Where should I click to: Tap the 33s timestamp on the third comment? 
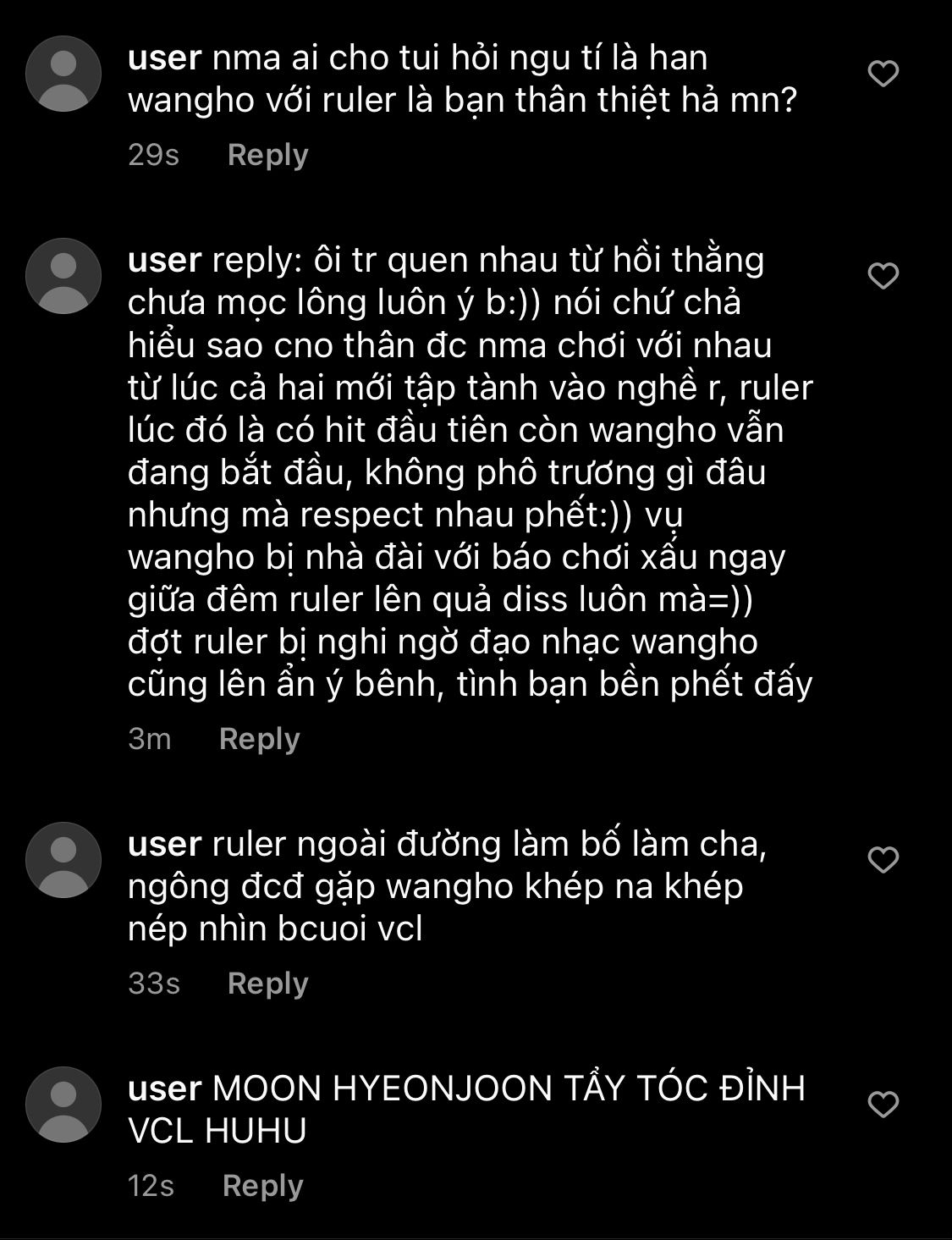[154, 984]
